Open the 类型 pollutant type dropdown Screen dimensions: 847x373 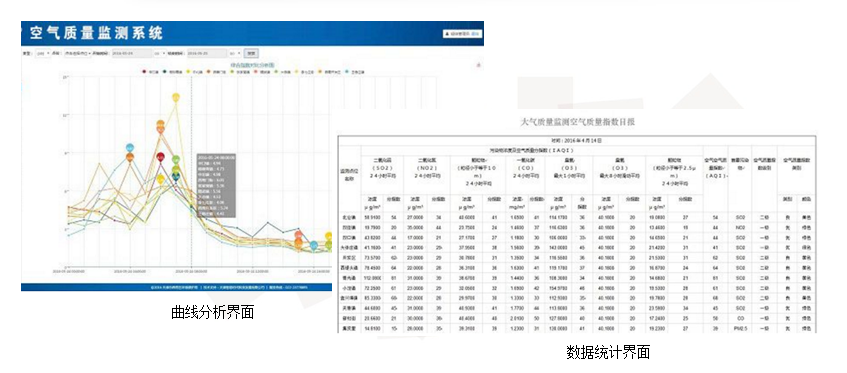coord(43,53)
